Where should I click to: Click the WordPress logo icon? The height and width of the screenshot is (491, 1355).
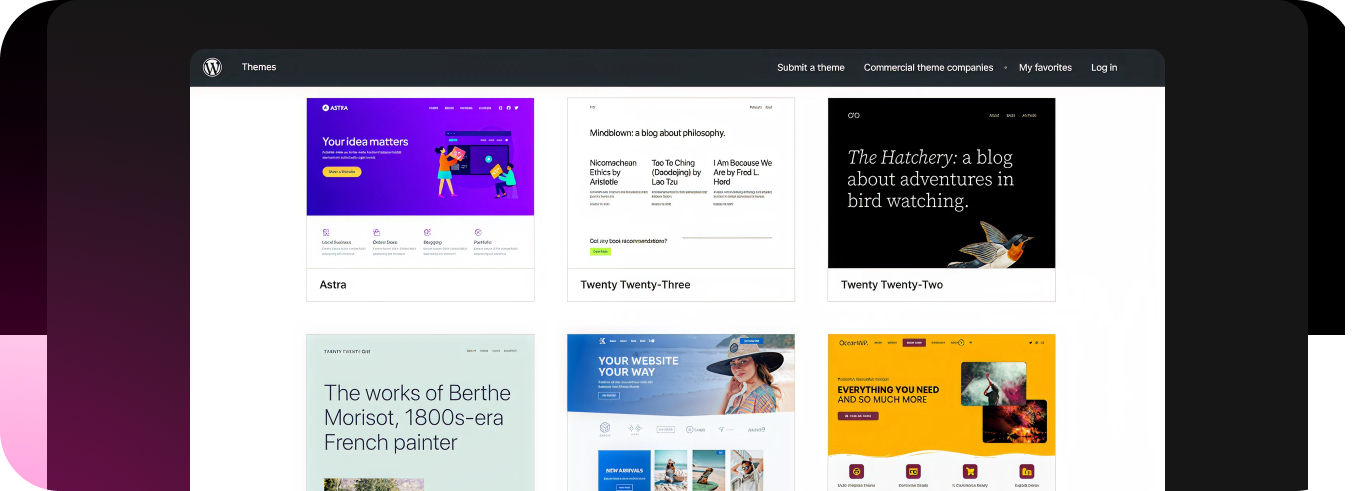pyautogui.click(x=212, y=67)
